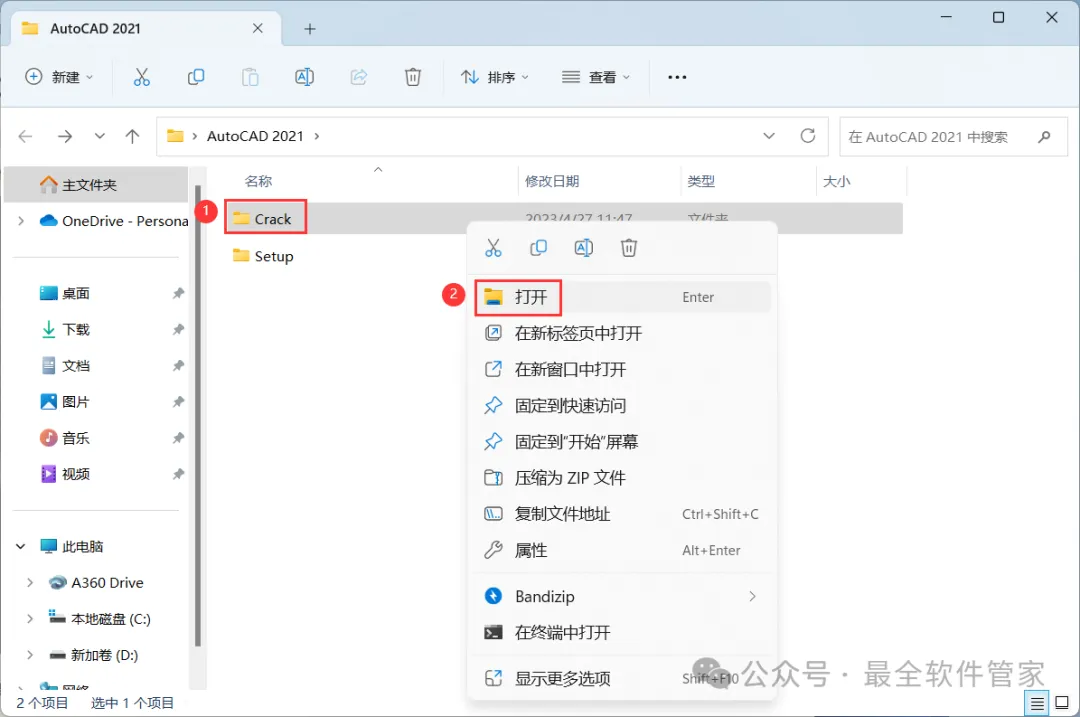Open 主文件夹 in the sidebar

click(96, 185)
